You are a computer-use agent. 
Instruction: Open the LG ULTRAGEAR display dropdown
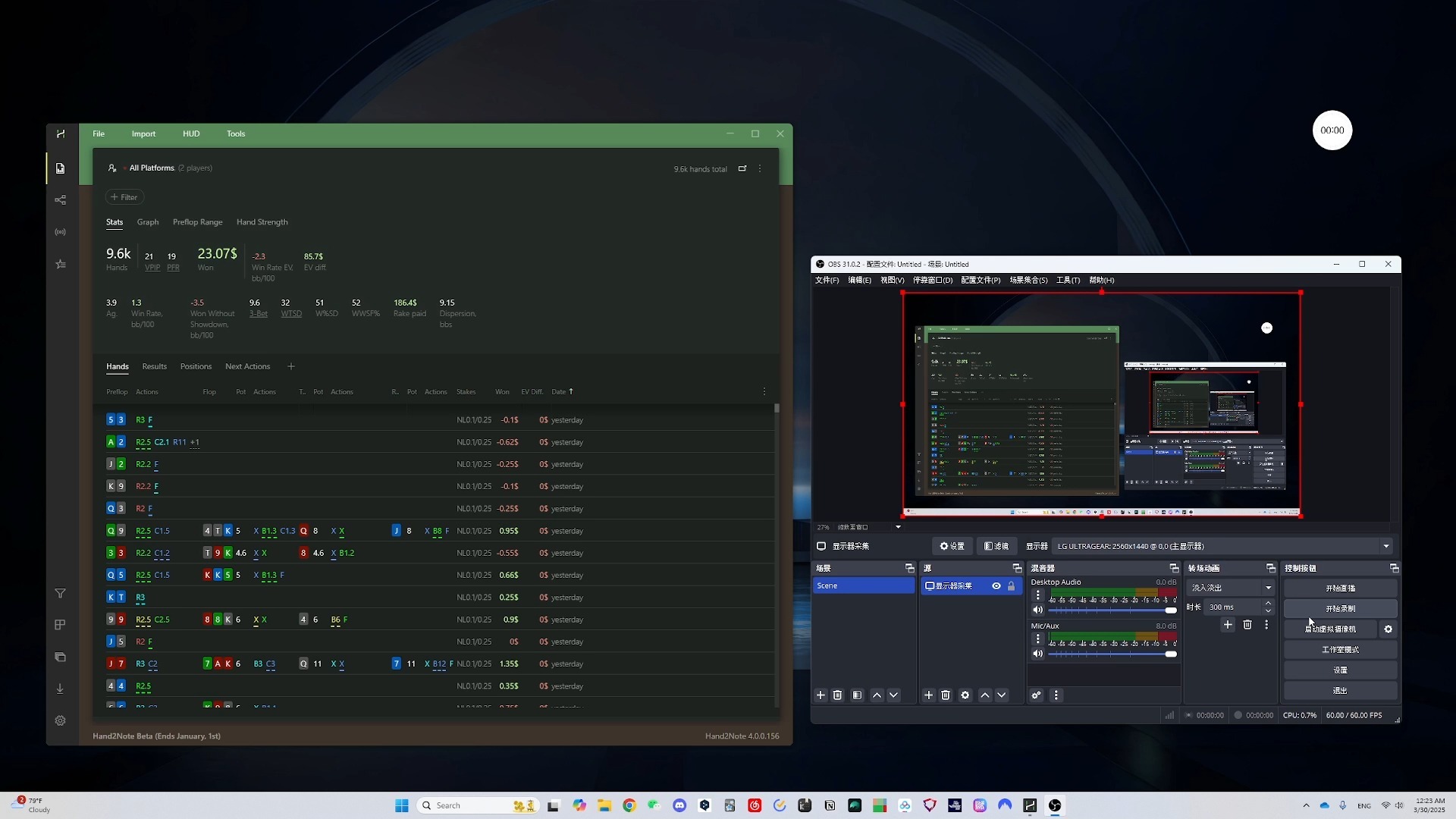coord(1223,546)
